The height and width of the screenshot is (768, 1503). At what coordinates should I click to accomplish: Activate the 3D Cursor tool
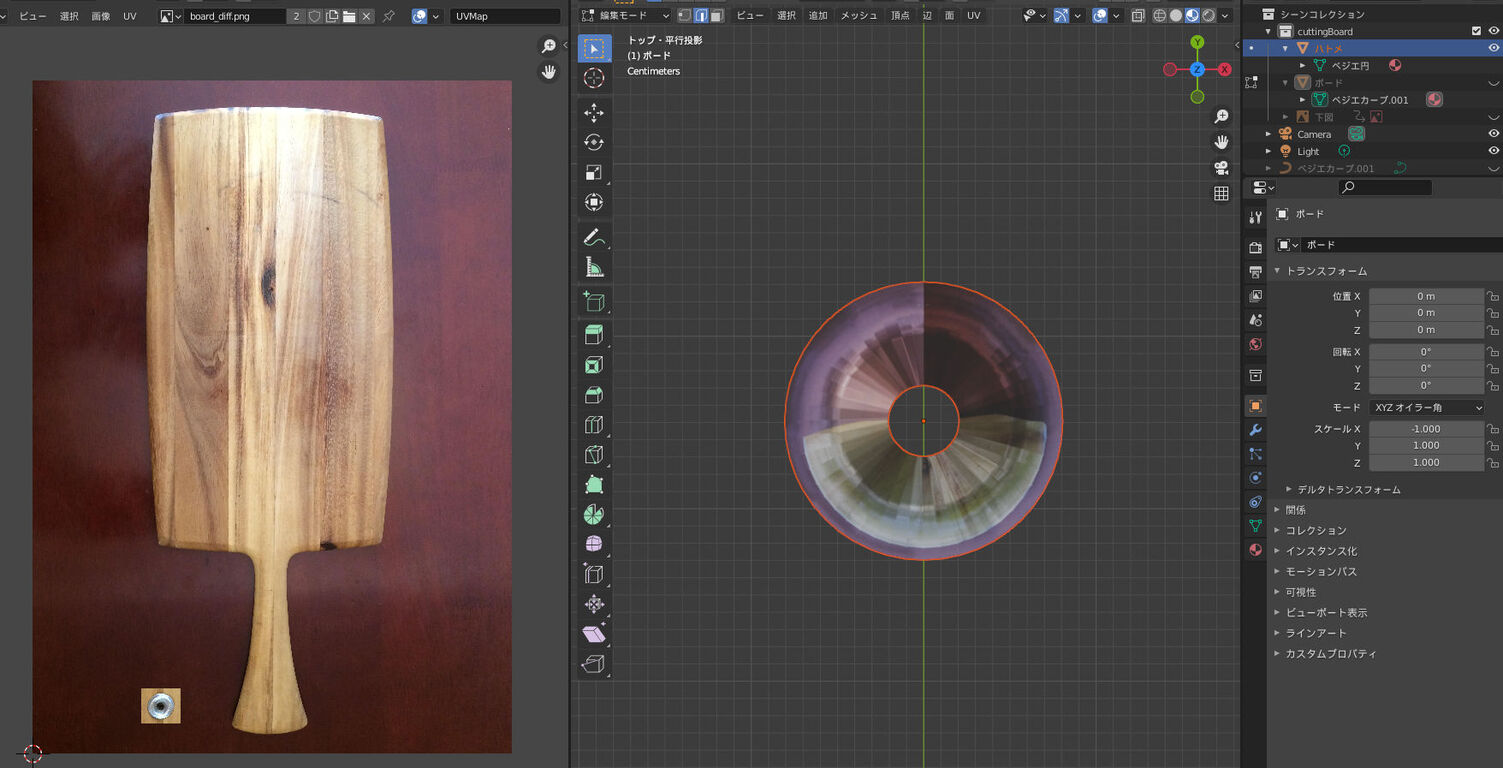click(594, 78)
